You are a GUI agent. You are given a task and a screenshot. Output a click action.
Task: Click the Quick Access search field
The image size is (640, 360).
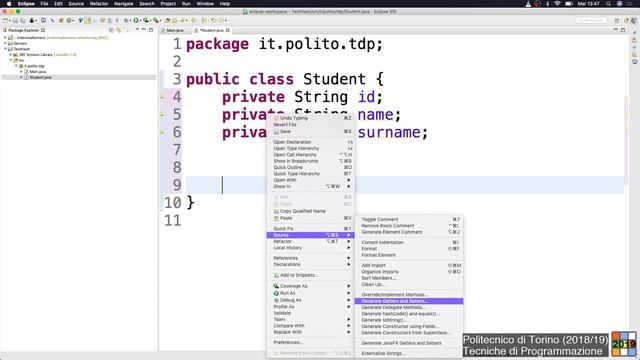point(591,20)
